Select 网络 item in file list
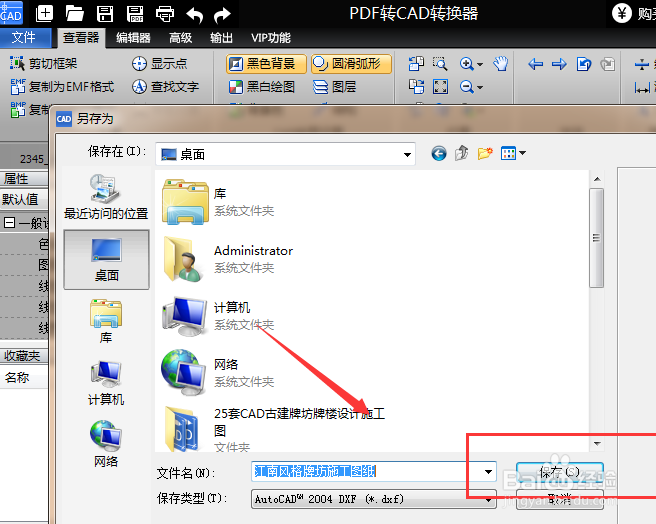Image resolution: width=656 pixels, height=524 pixels. pos(218,372)
